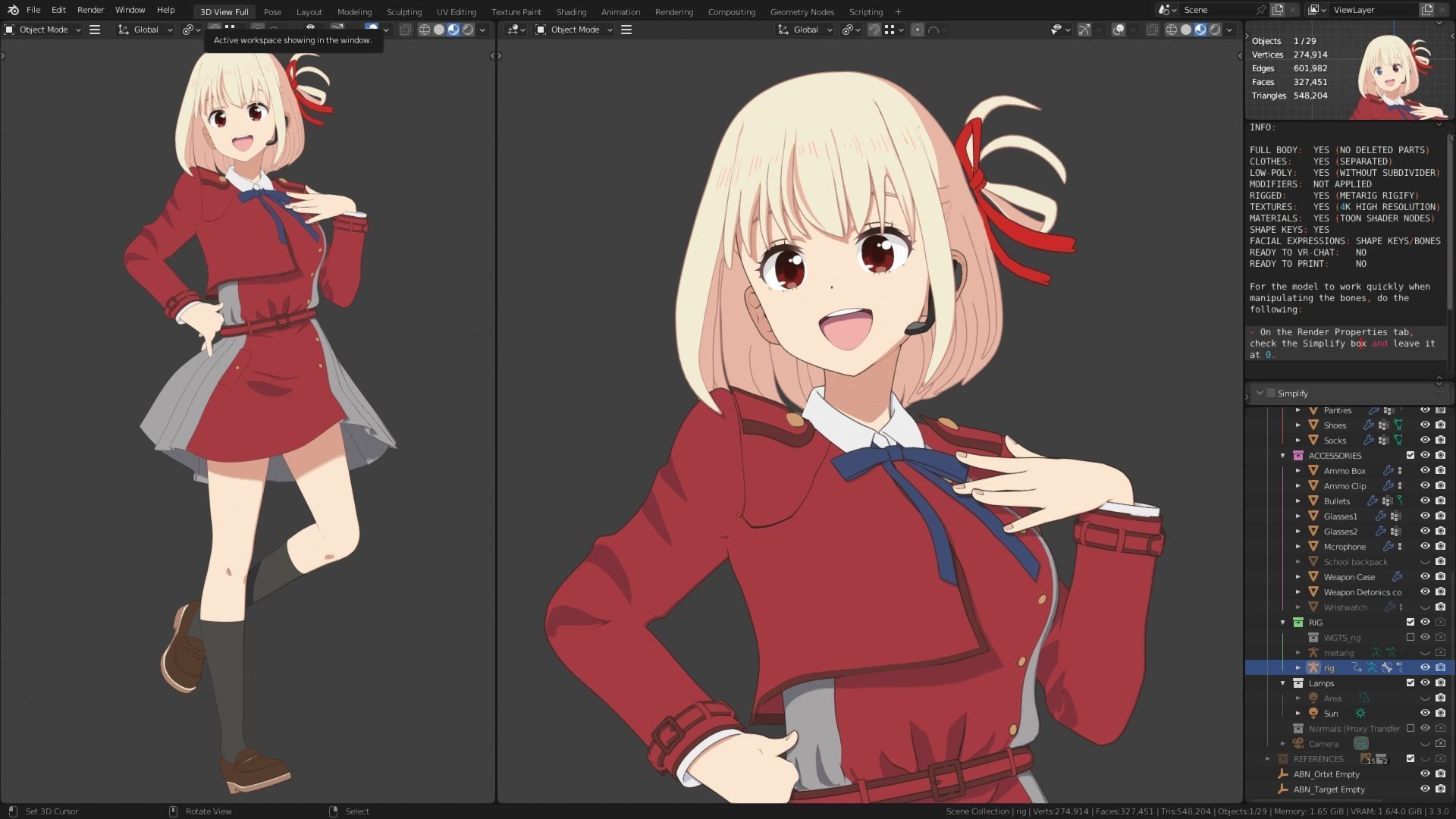Viewport: 1456px width, 819px height.
Task: Show School backpack in viewport
Action: [1425, 562]
